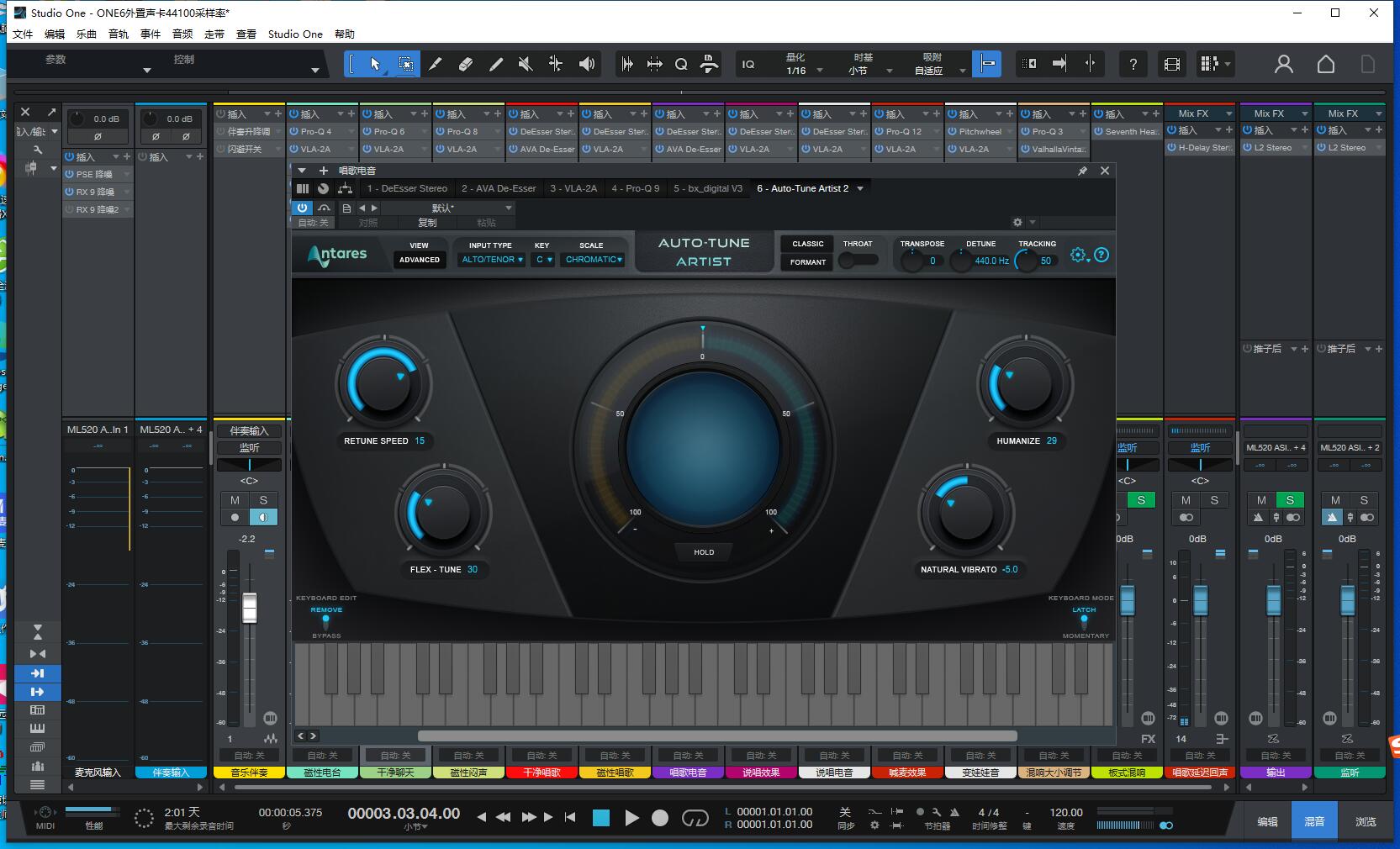Click the Record transport button
Viewport: 1400px width, 849px height.
[660, 818]
